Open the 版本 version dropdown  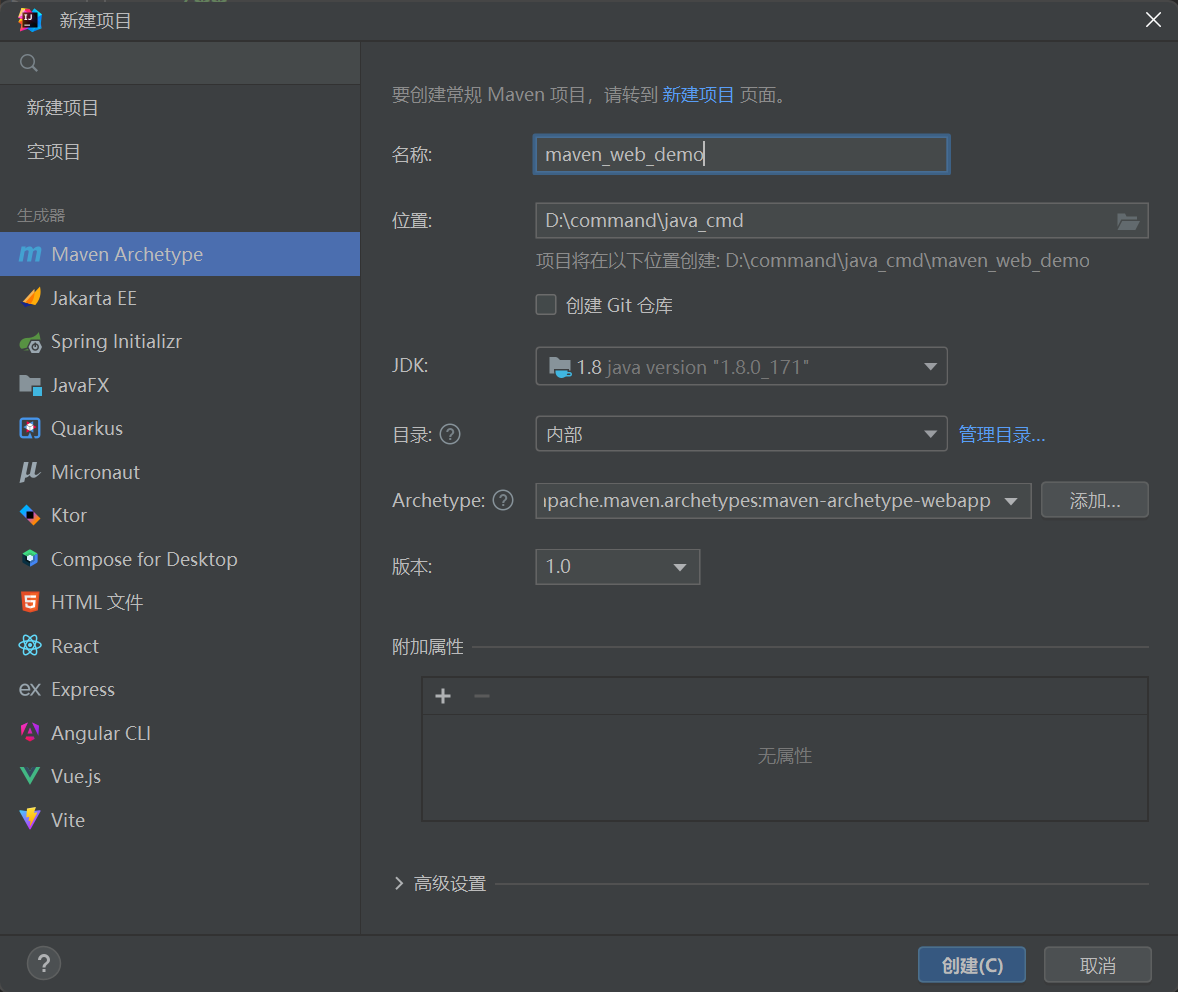tap(617, 567)
